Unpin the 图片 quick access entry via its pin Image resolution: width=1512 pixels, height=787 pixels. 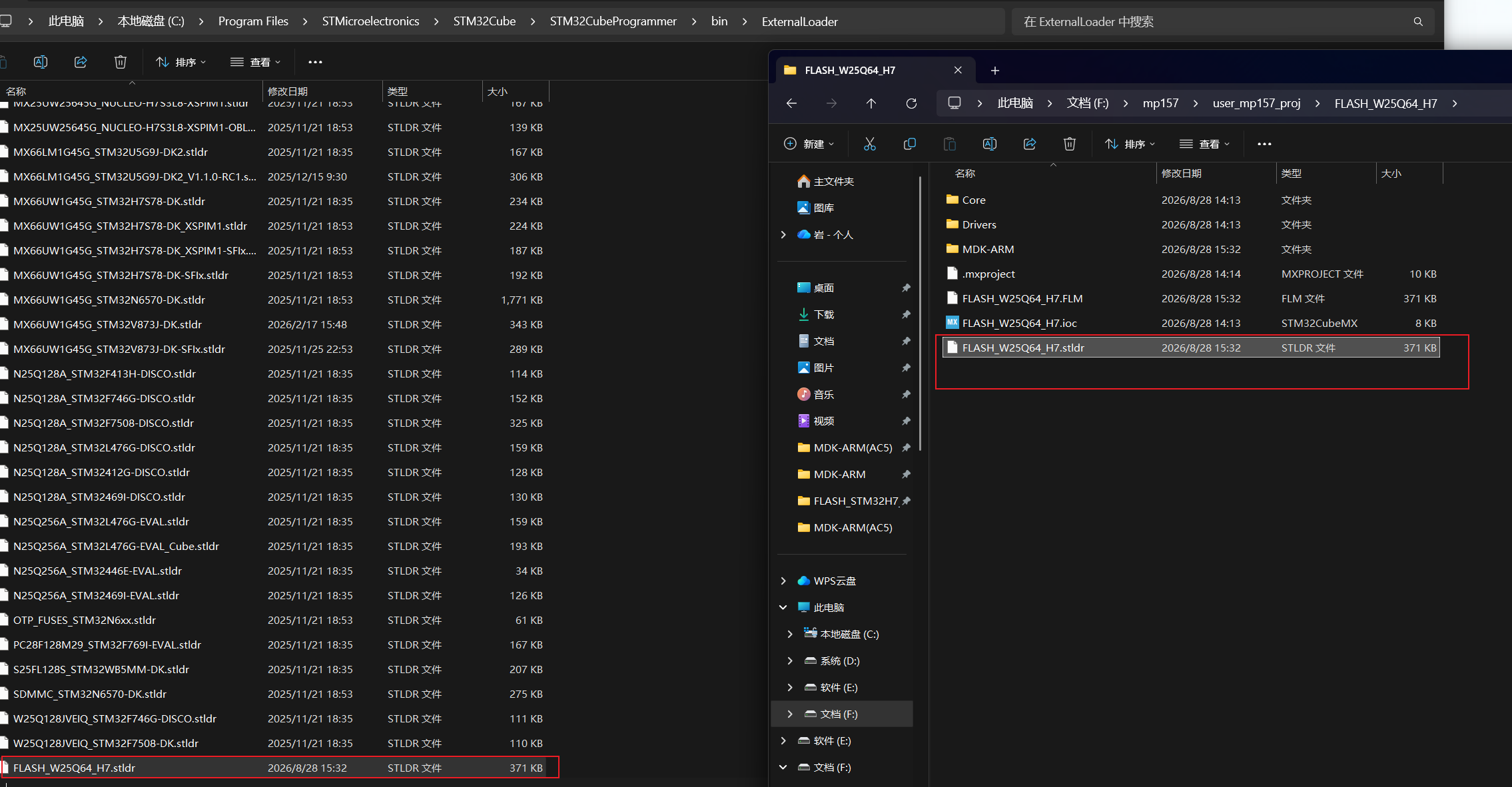[x=906, y=368]
